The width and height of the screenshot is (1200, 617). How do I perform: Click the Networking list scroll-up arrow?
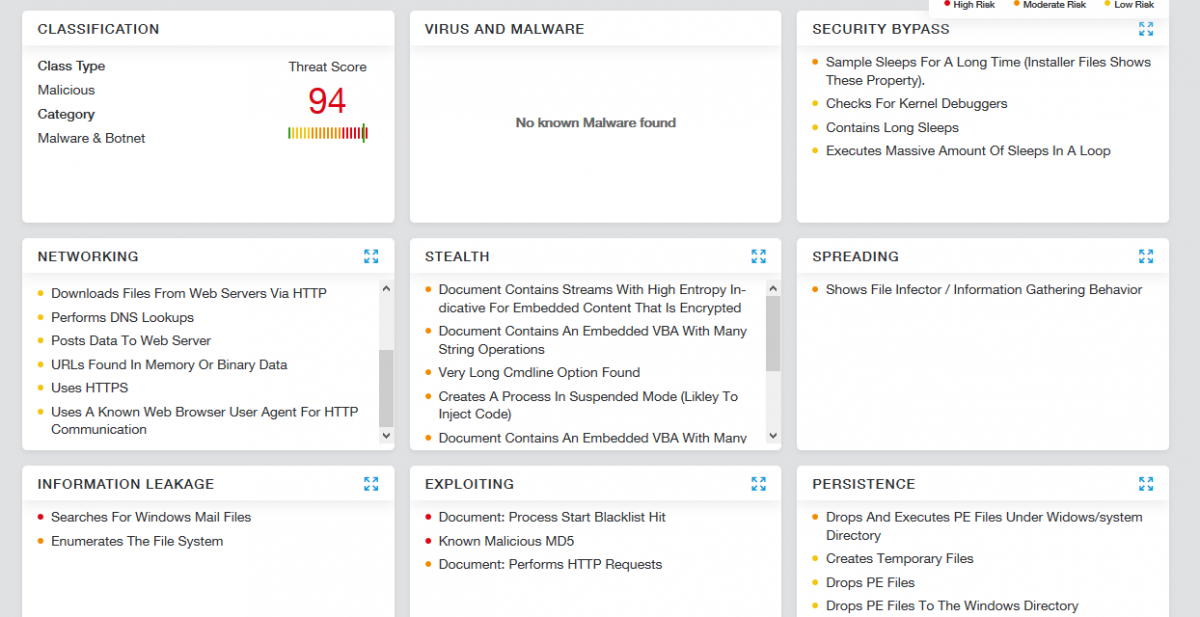pos(386,289)
